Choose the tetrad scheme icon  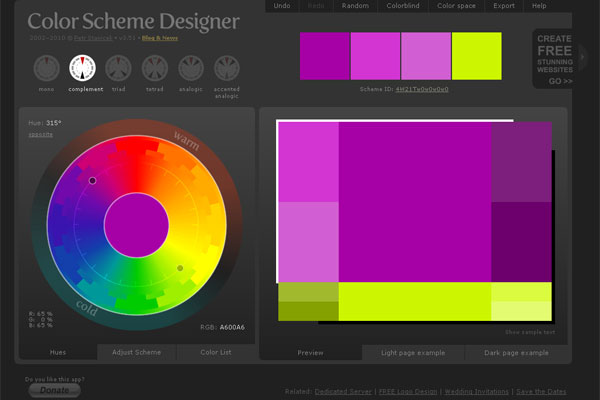[155, 68]
